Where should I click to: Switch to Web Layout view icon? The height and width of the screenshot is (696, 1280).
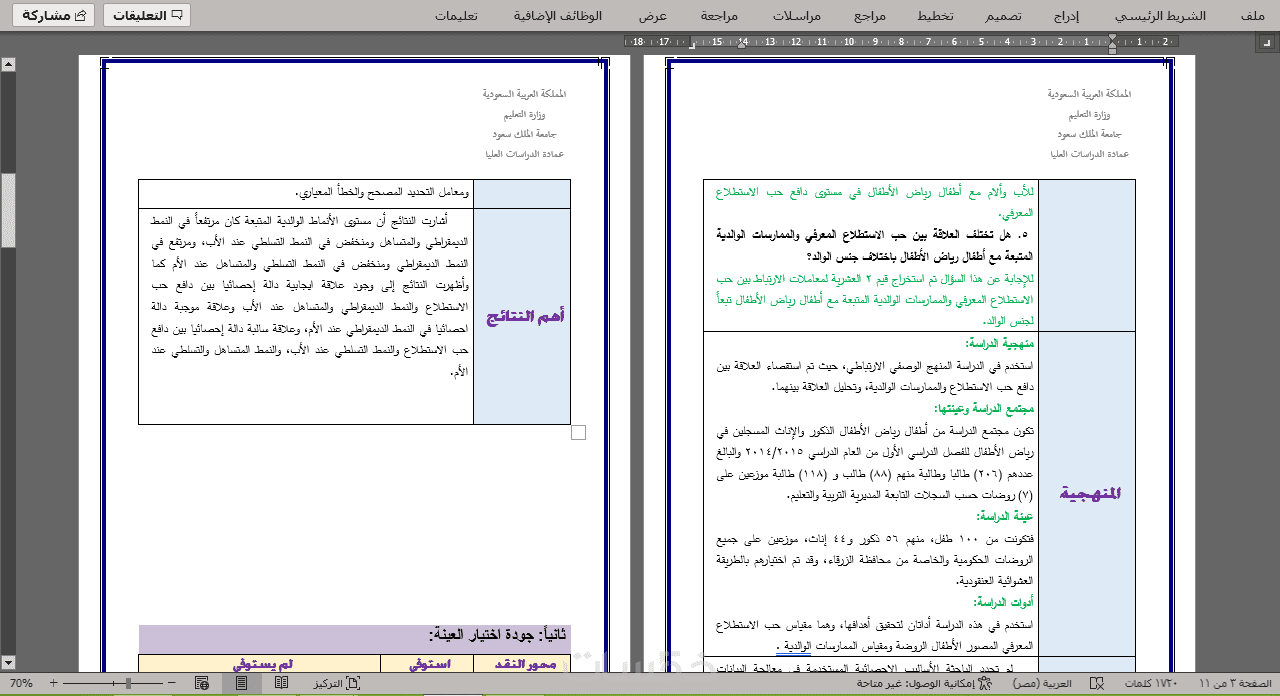(202, 683)
